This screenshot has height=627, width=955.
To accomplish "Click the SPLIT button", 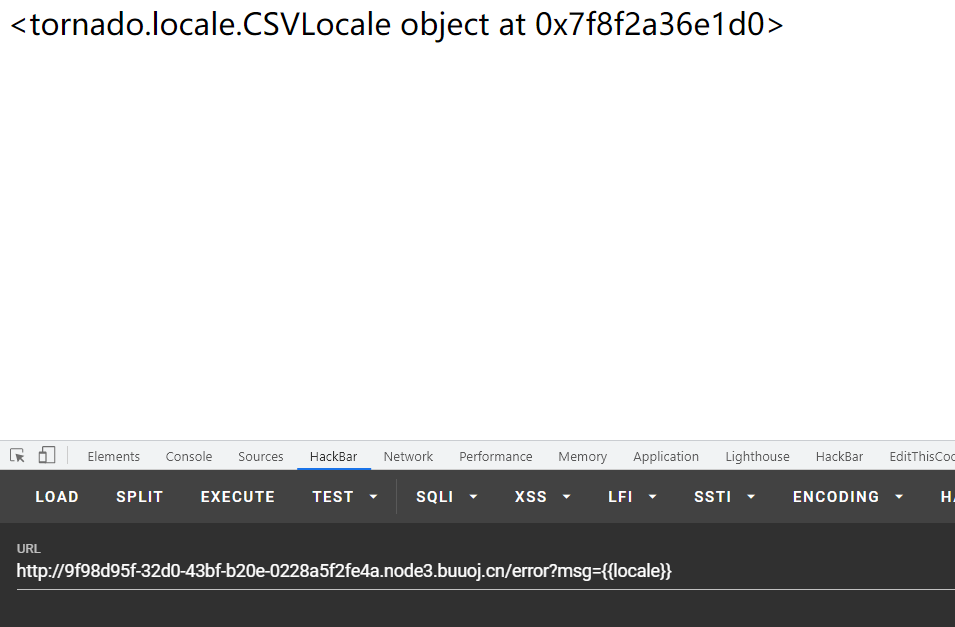I will click(139, 496).
